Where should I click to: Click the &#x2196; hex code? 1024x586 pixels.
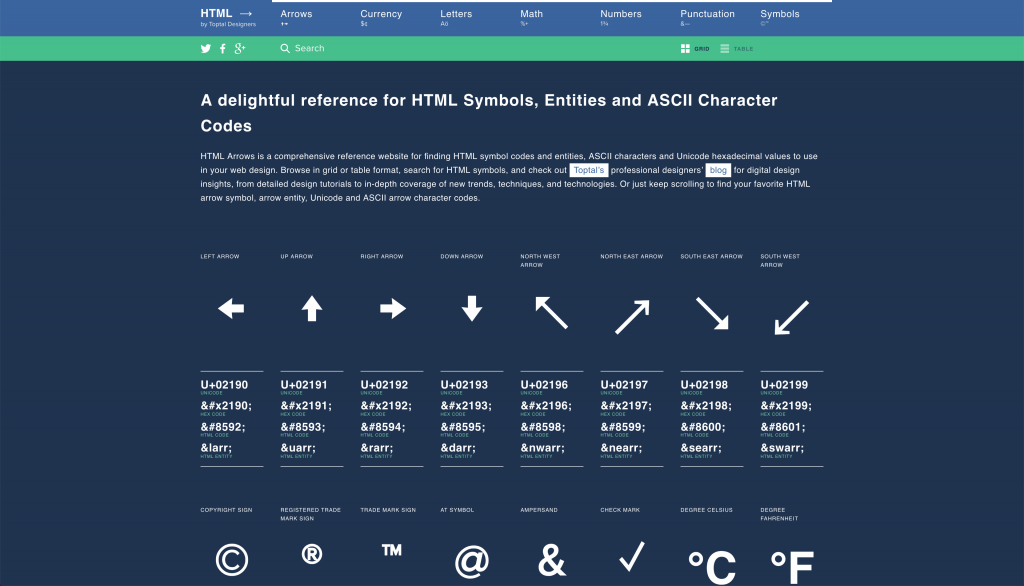click(x=546, y=406)
